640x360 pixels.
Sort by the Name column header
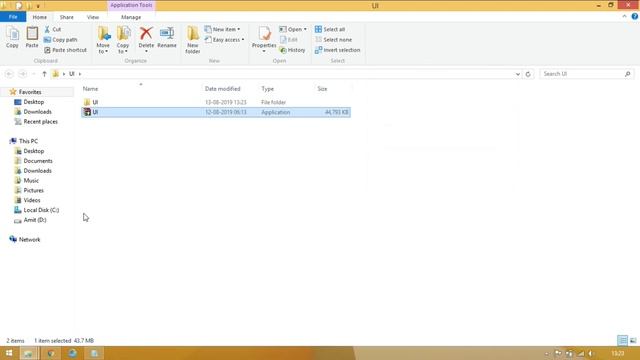[x=91, y=89]
